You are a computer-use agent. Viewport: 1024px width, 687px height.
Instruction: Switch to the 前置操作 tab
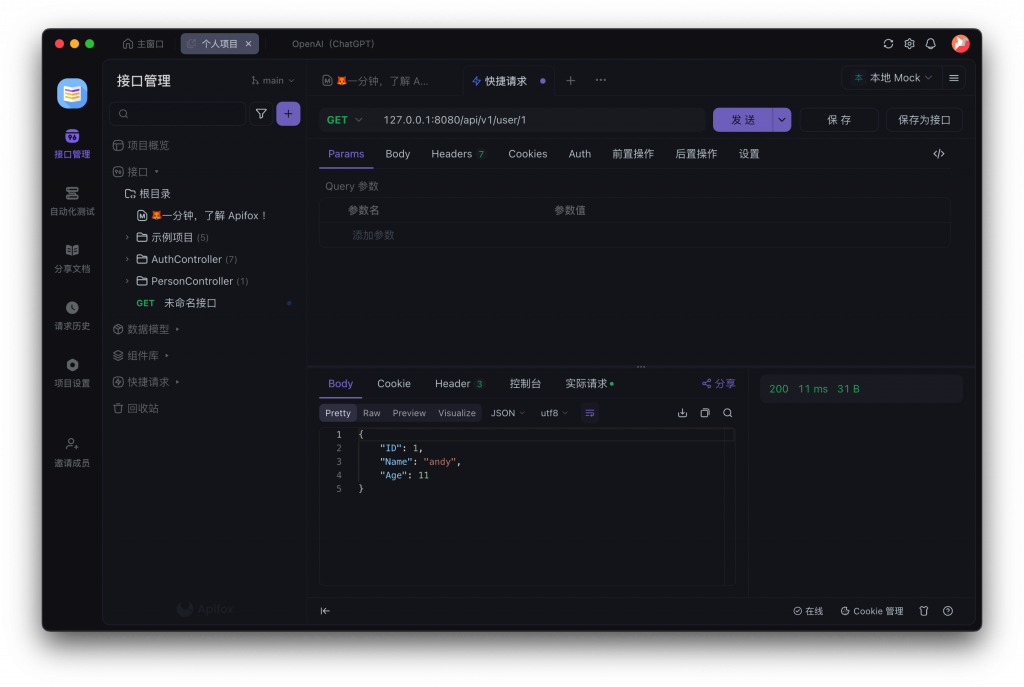click(633, 154)
